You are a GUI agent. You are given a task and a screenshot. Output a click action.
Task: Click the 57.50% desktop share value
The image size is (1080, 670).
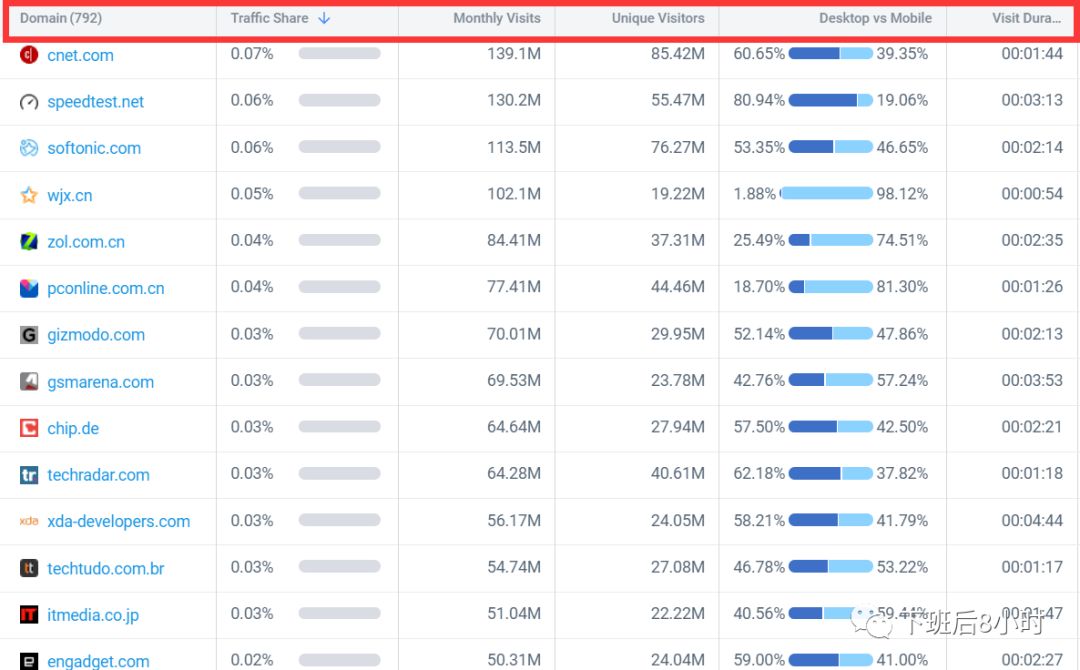pos(759,427)
